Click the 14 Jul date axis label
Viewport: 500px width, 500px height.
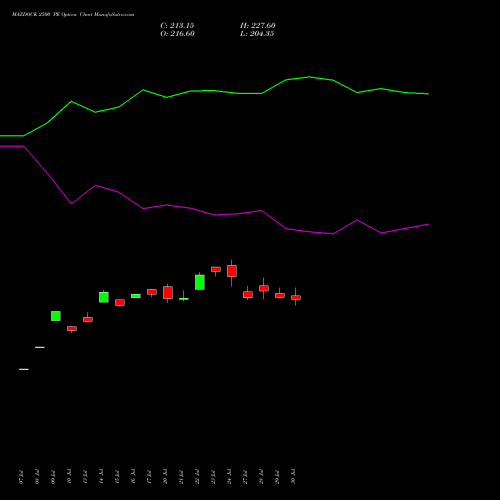click(x=101, y=477)
